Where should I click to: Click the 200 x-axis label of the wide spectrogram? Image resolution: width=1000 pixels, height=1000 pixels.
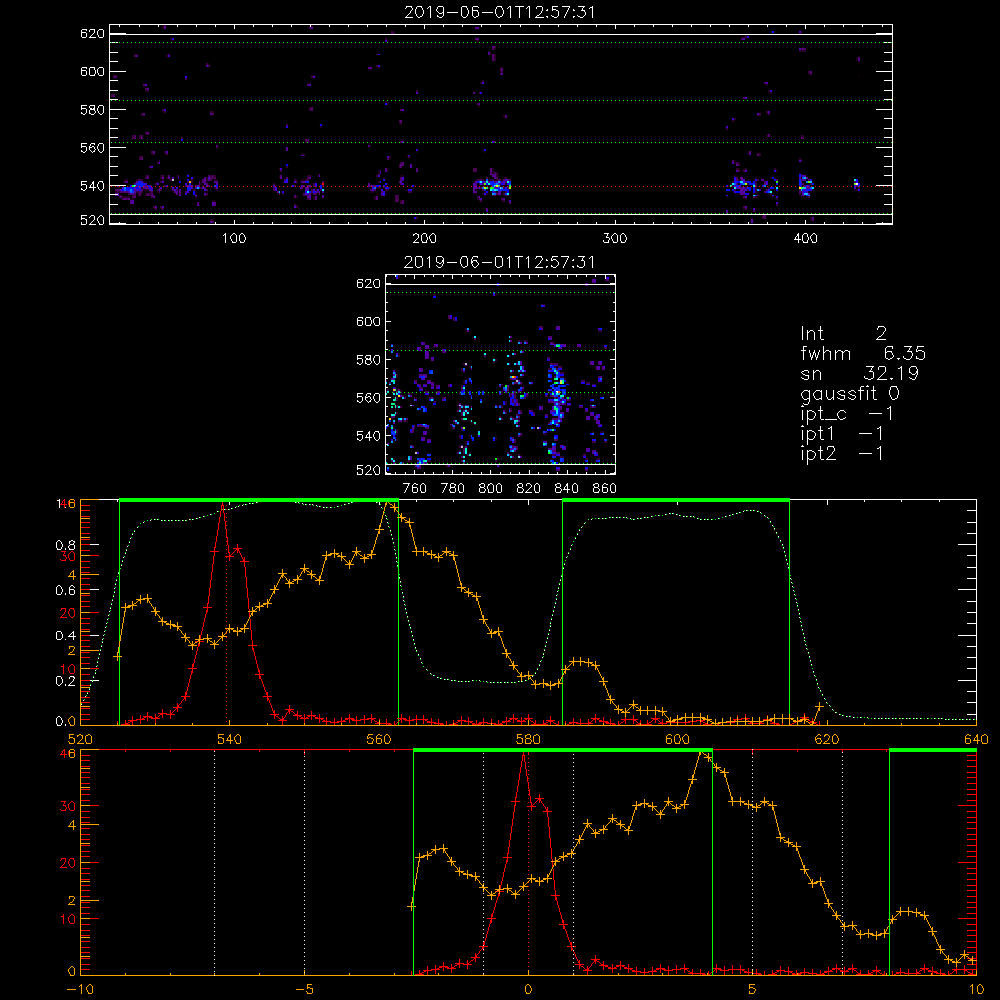[x=424, y=238]
